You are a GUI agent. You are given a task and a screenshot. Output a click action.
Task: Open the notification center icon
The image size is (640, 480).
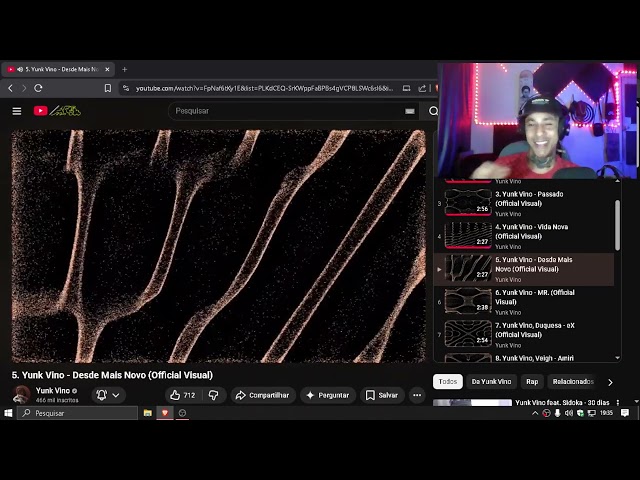click(x=624, y=413)
